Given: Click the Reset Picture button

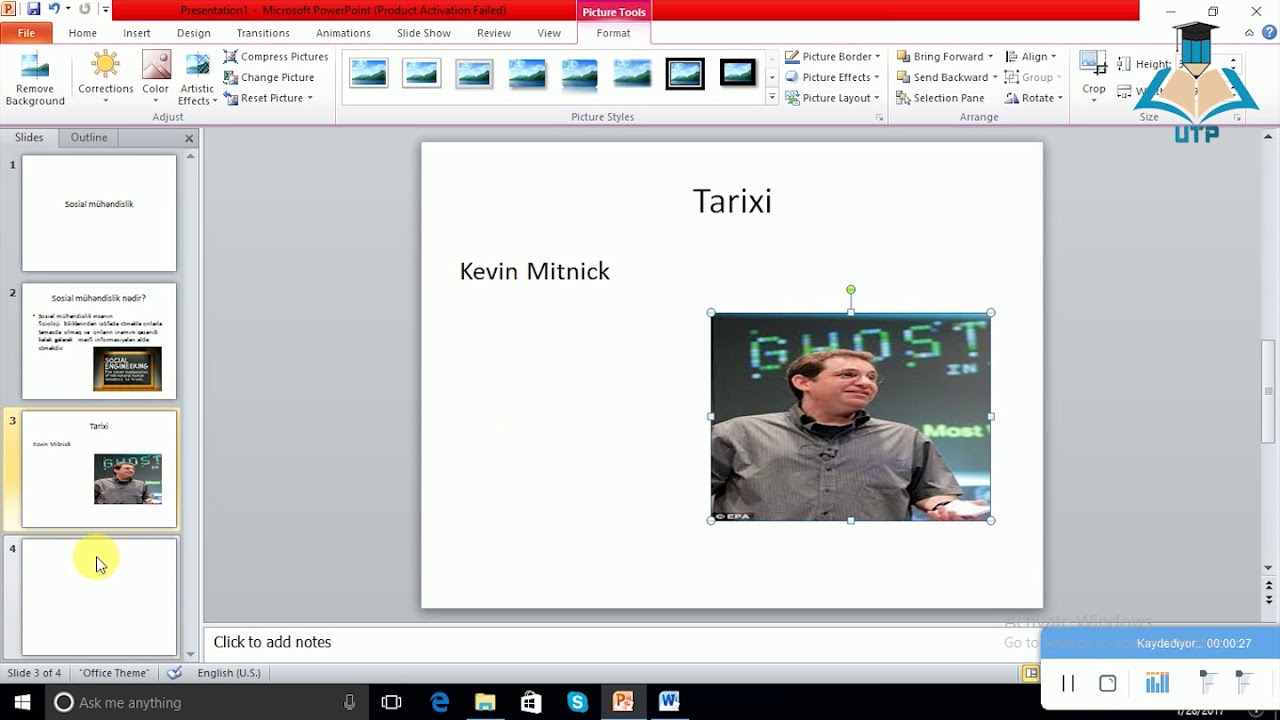Looking at the screenshot, I should pos(263,98).
